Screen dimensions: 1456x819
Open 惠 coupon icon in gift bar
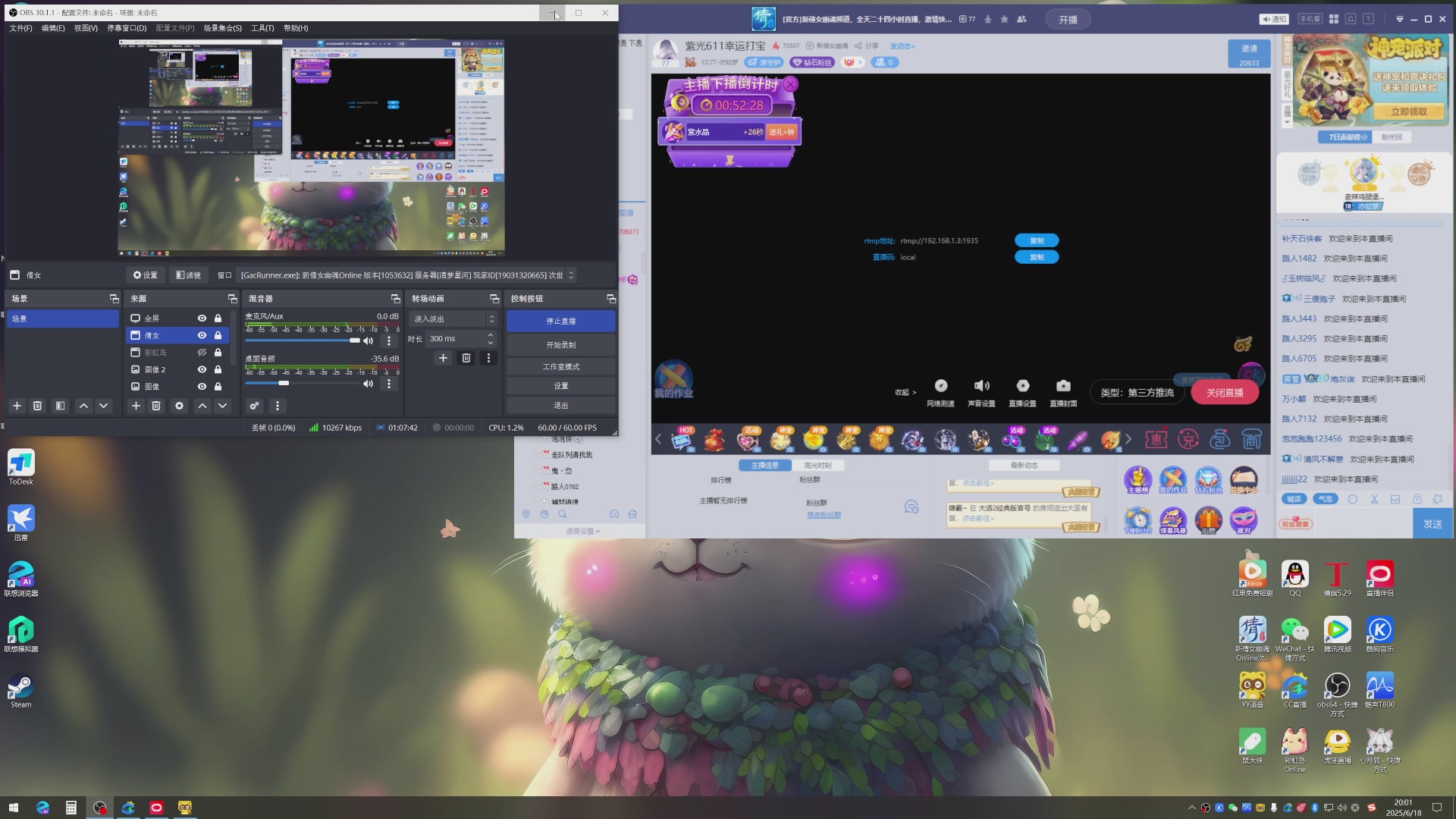1156,439
